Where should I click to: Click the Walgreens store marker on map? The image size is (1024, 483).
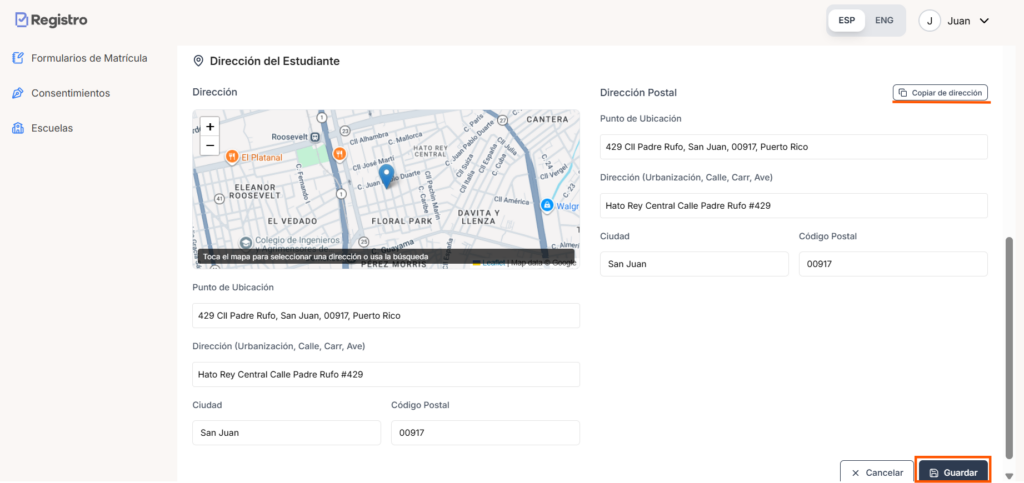pyautogui.click(x=547, y=205)
